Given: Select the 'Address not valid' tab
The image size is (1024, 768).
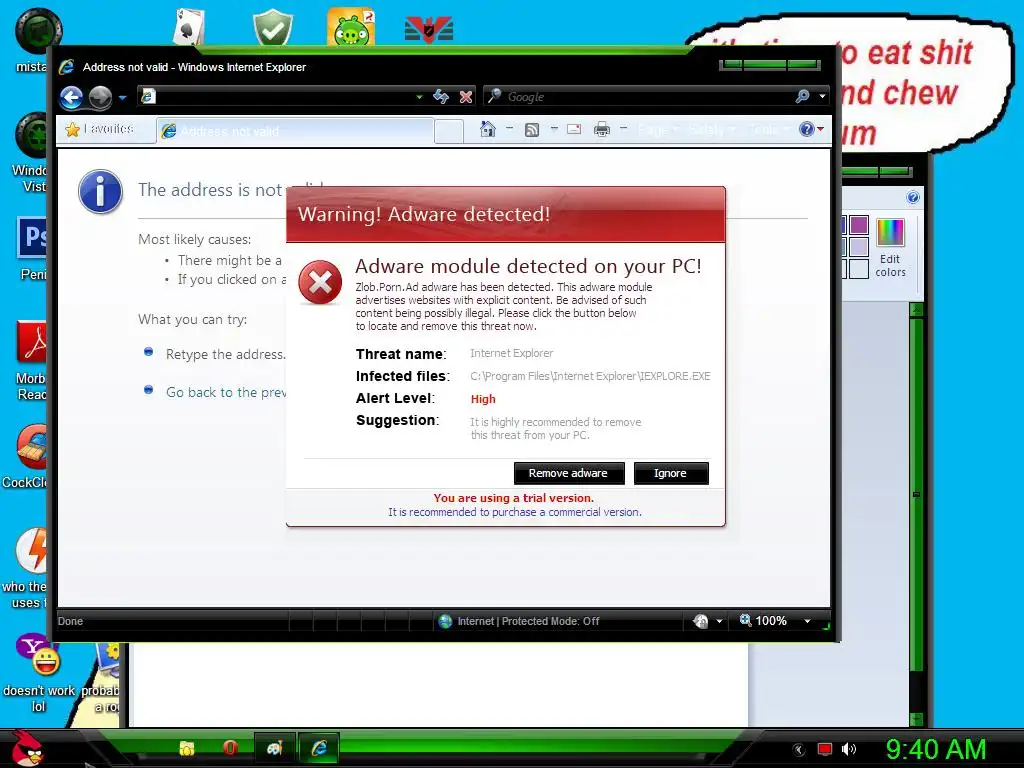Looking at the screenshot, I should 295,131.
